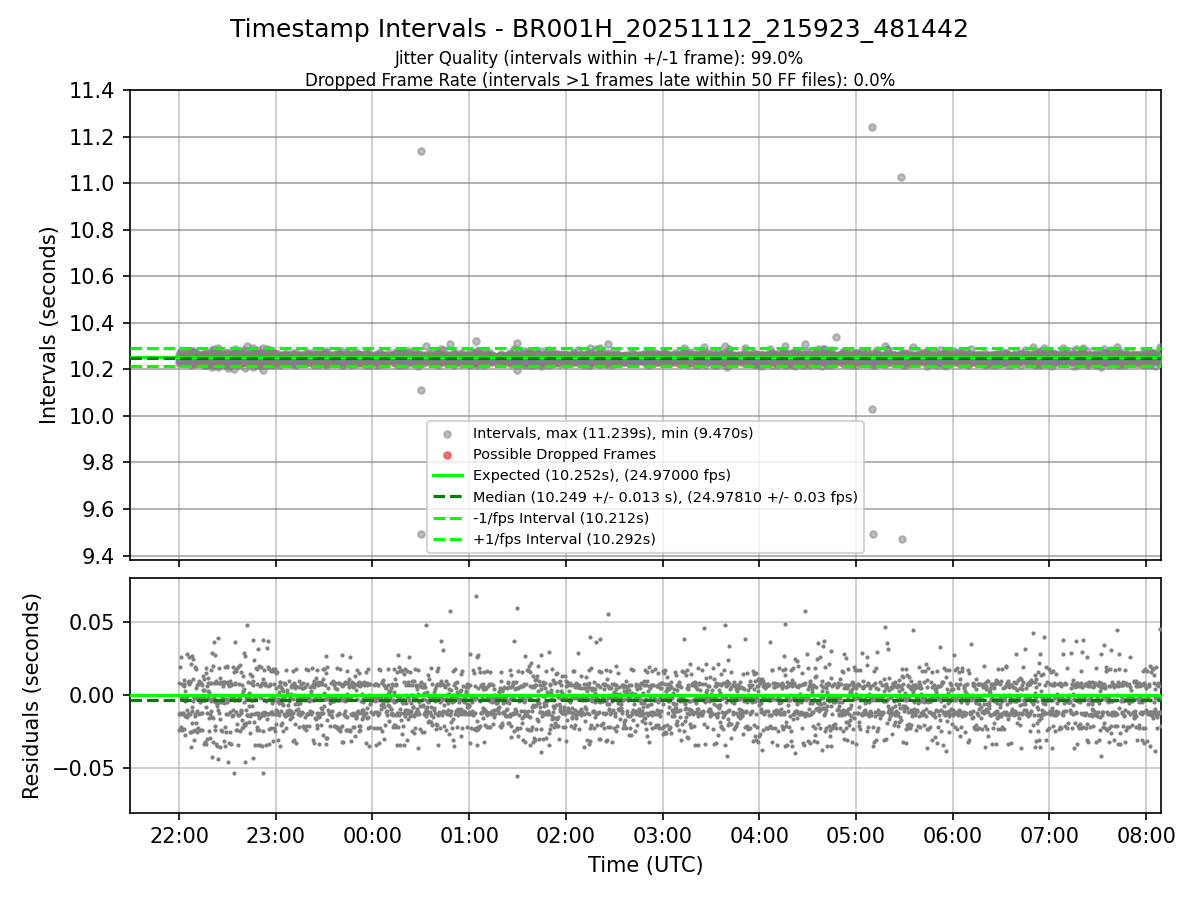Screen dimensions: 1200x900
Task: Select legend entry 'Possible Dropped Frames'
Action: click(x=564, y=454)
